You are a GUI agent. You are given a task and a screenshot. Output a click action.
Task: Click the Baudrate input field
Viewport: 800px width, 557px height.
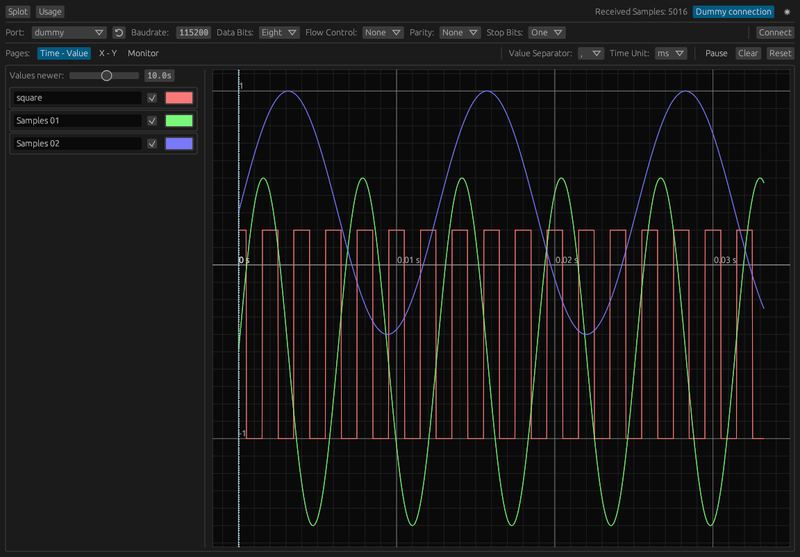(194, 32)
